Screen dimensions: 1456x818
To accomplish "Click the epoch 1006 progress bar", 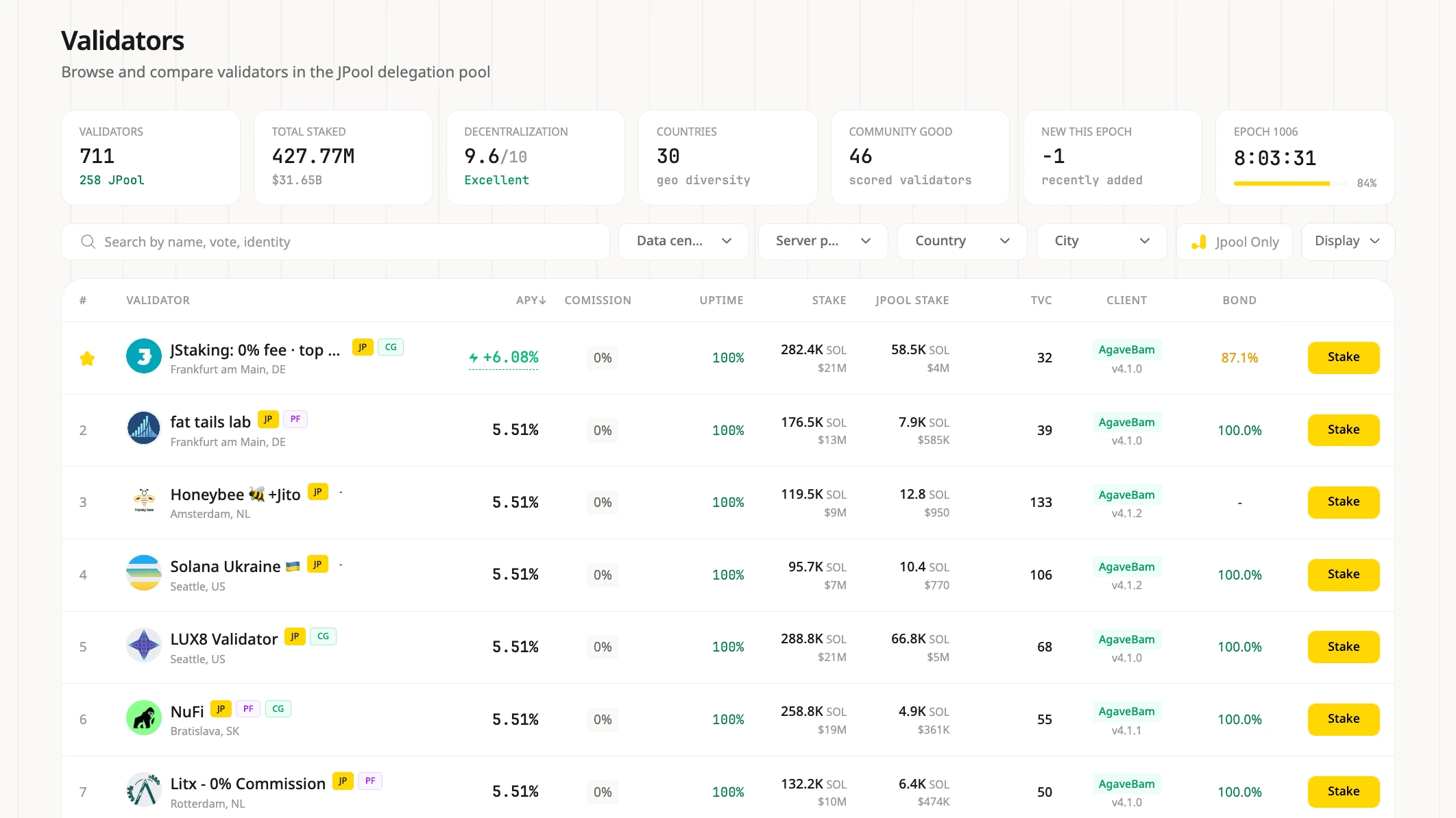I will 1291,184.
